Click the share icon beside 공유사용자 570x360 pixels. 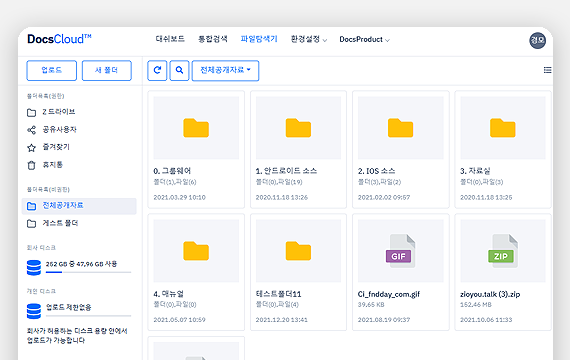coord(32,130)
